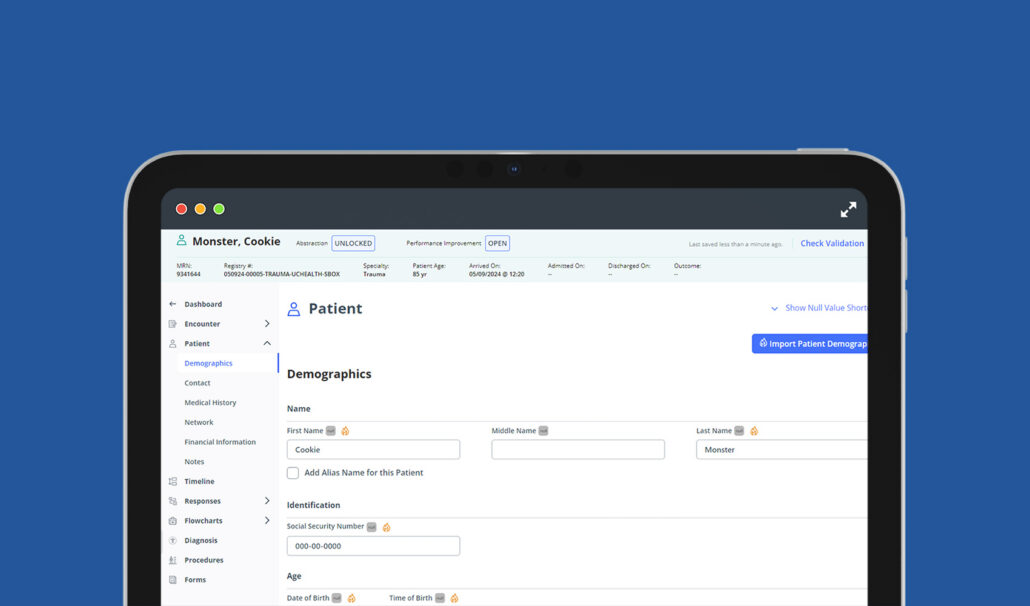
Task: Click the Procedures sidebar icon
Action: tap(173, 560)
